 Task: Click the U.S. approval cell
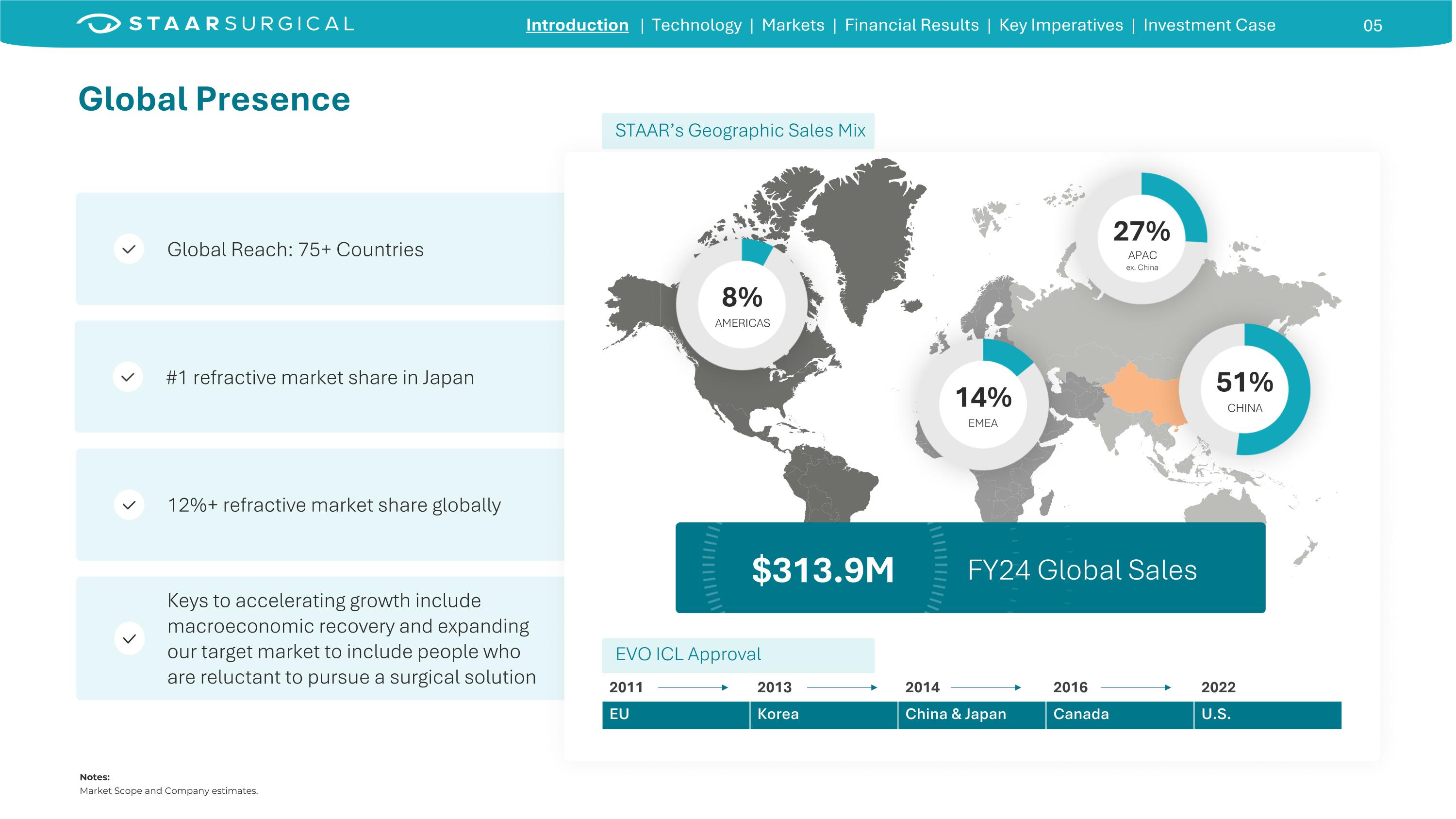pos(1268,715)
